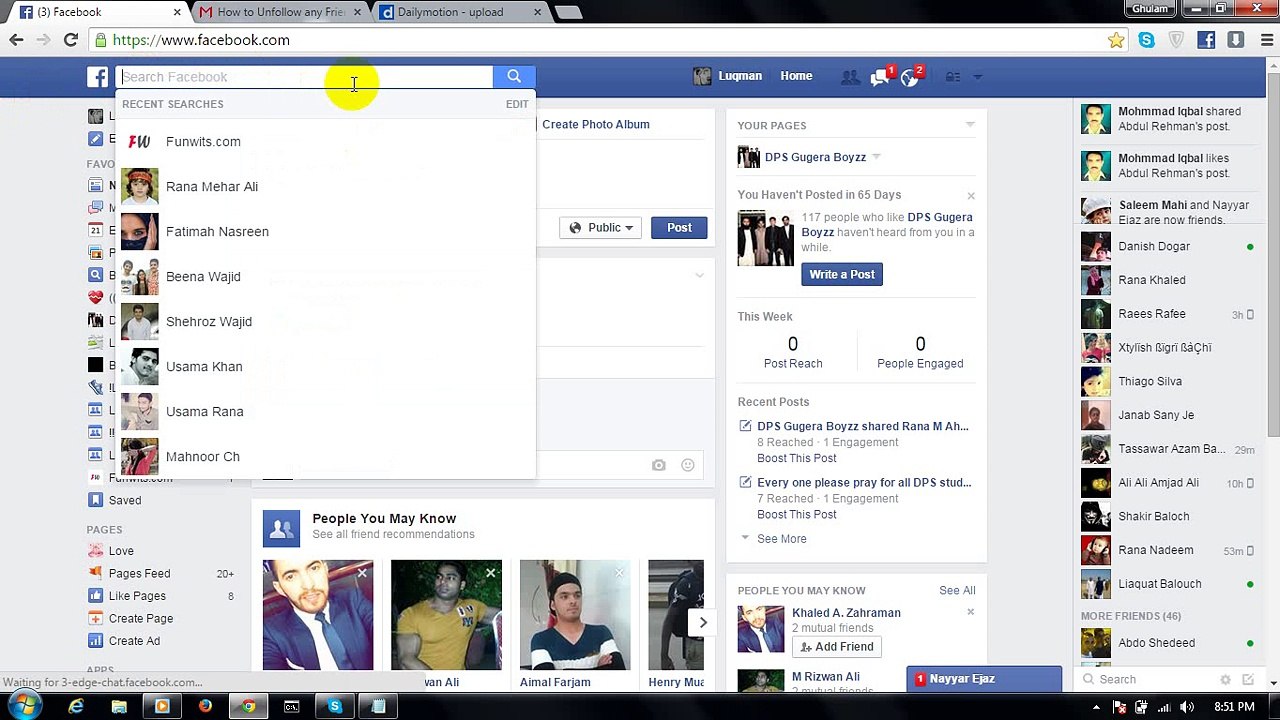Click the chat sidebar compose icon
Screen dimensions: 1280x720
[x=1250, y=679]
